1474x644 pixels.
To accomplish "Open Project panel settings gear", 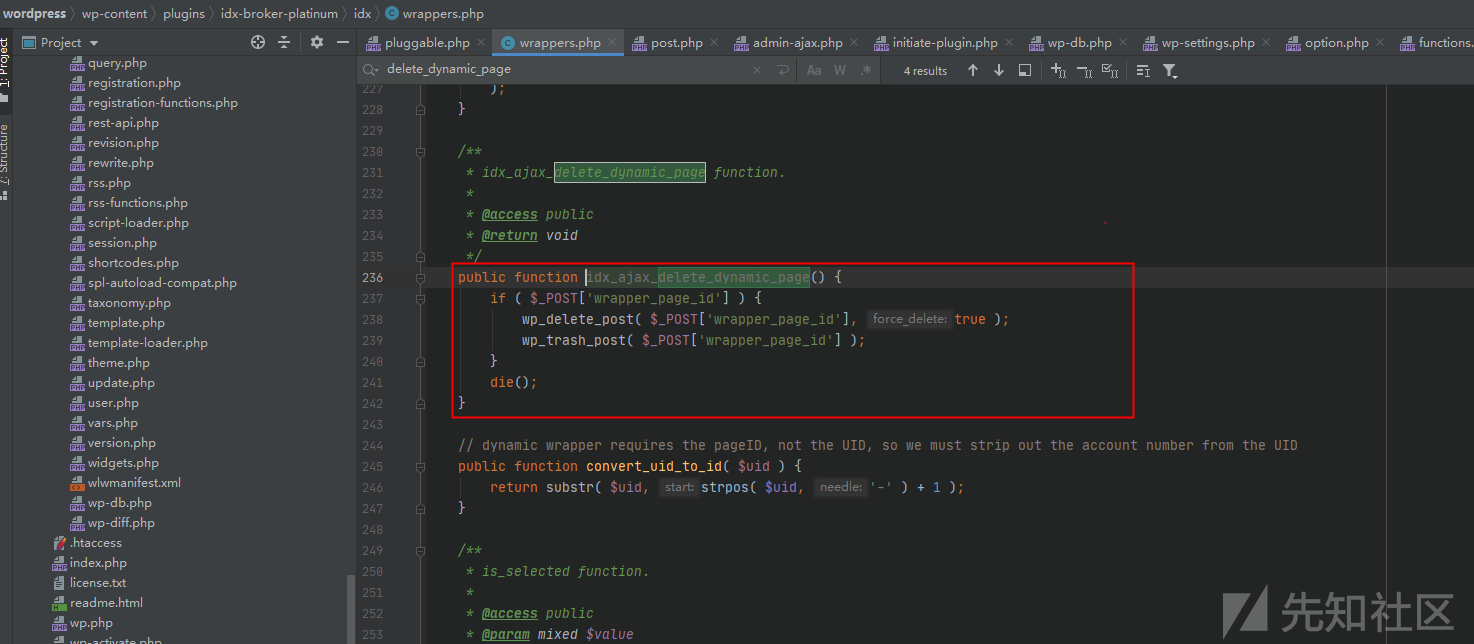I will (317, 42).
